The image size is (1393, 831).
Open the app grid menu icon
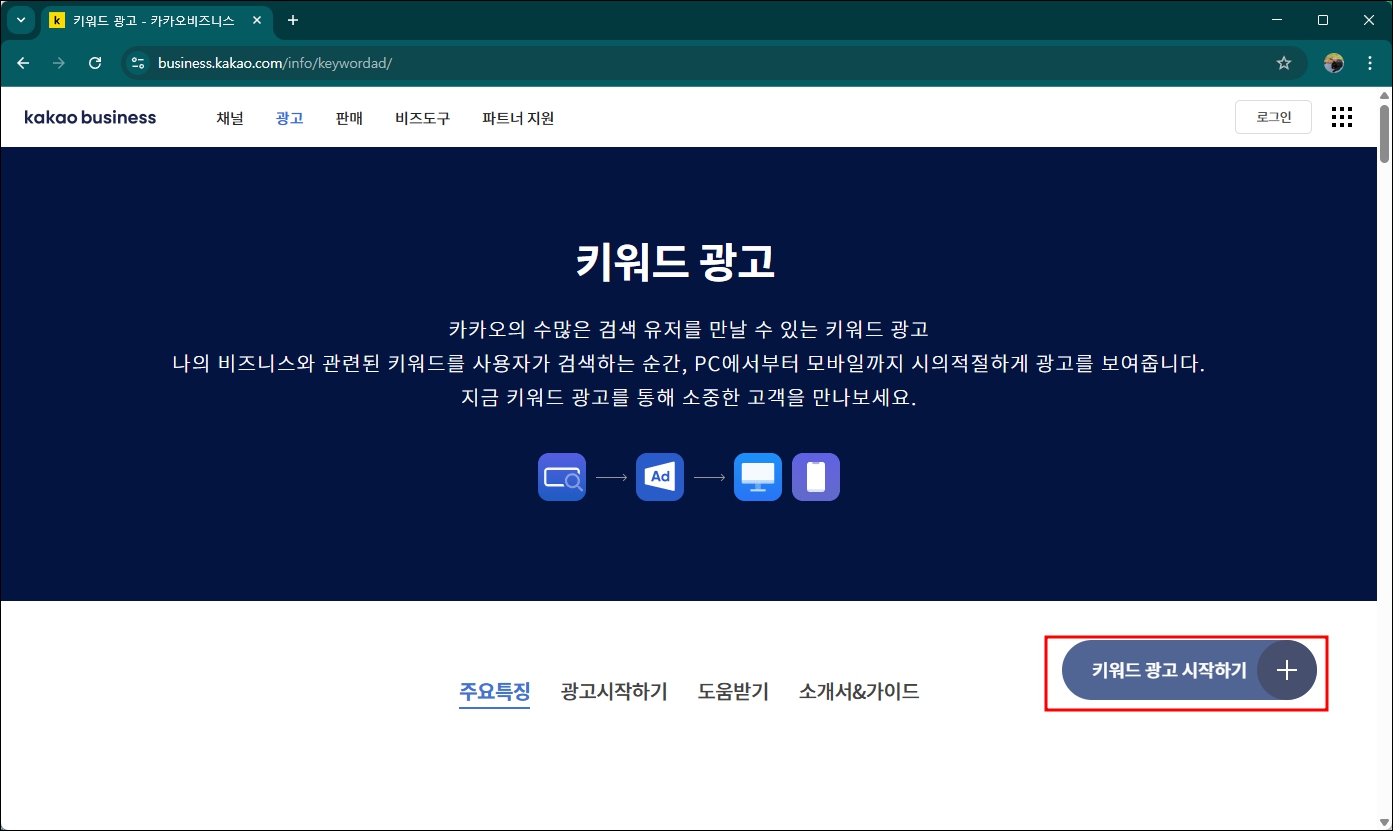(x=1341, y=117)
